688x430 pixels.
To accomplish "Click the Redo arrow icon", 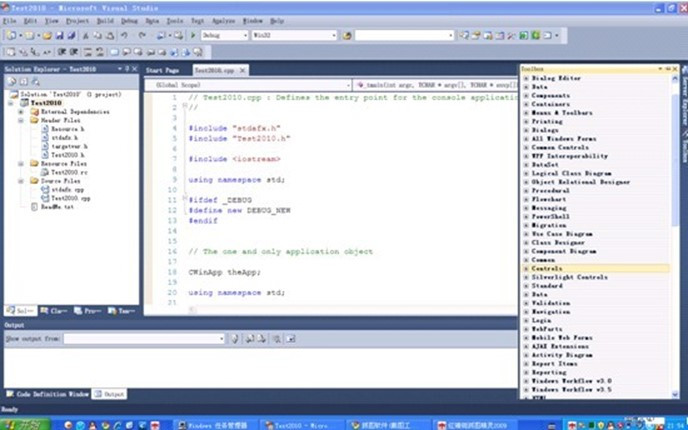I will 142,36.
